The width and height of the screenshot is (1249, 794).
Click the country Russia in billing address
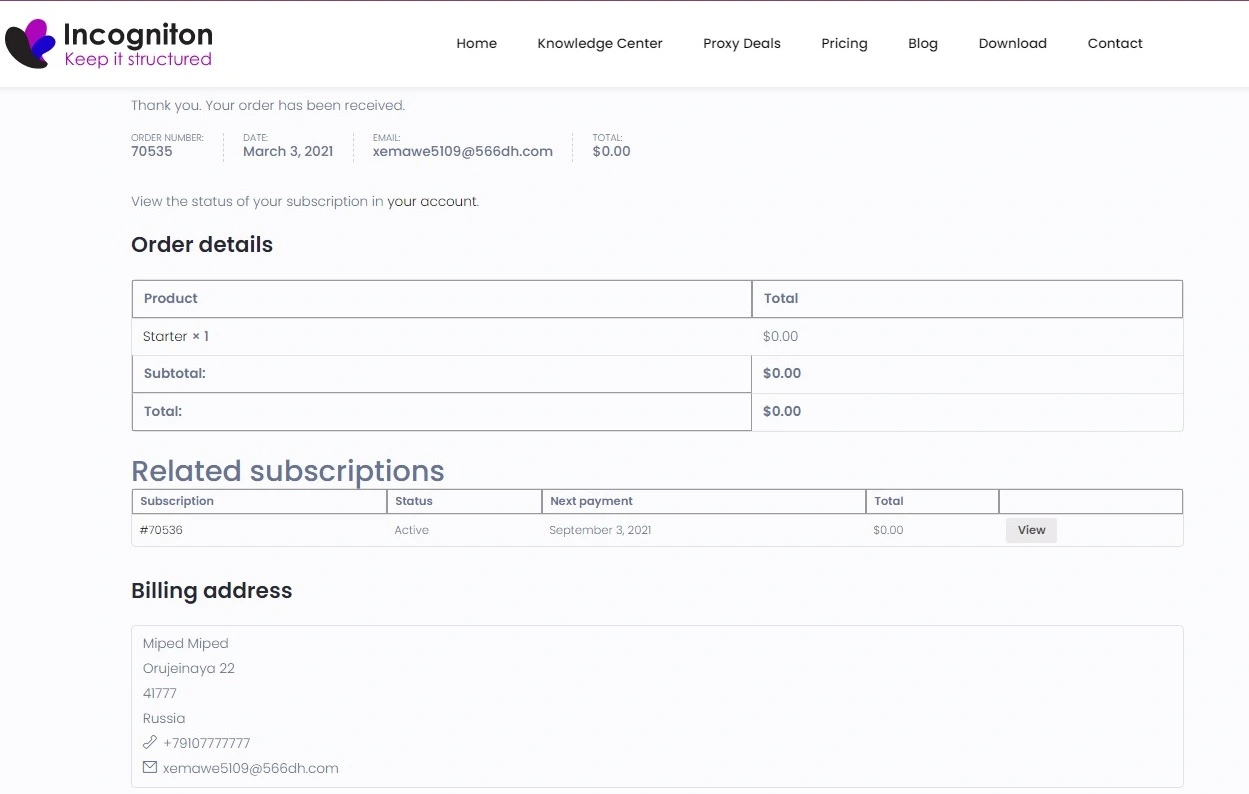(164, 718)
